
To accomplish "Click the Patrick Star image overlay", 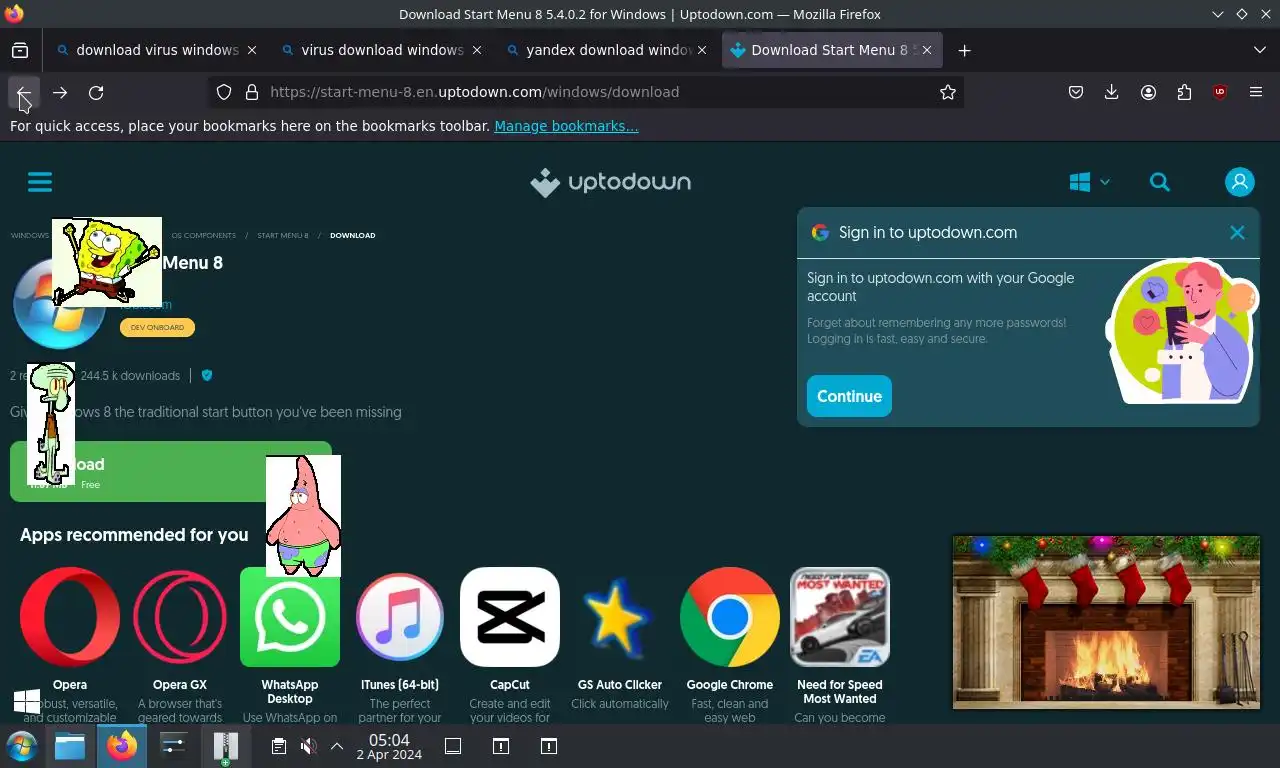I will pos(303,516).
